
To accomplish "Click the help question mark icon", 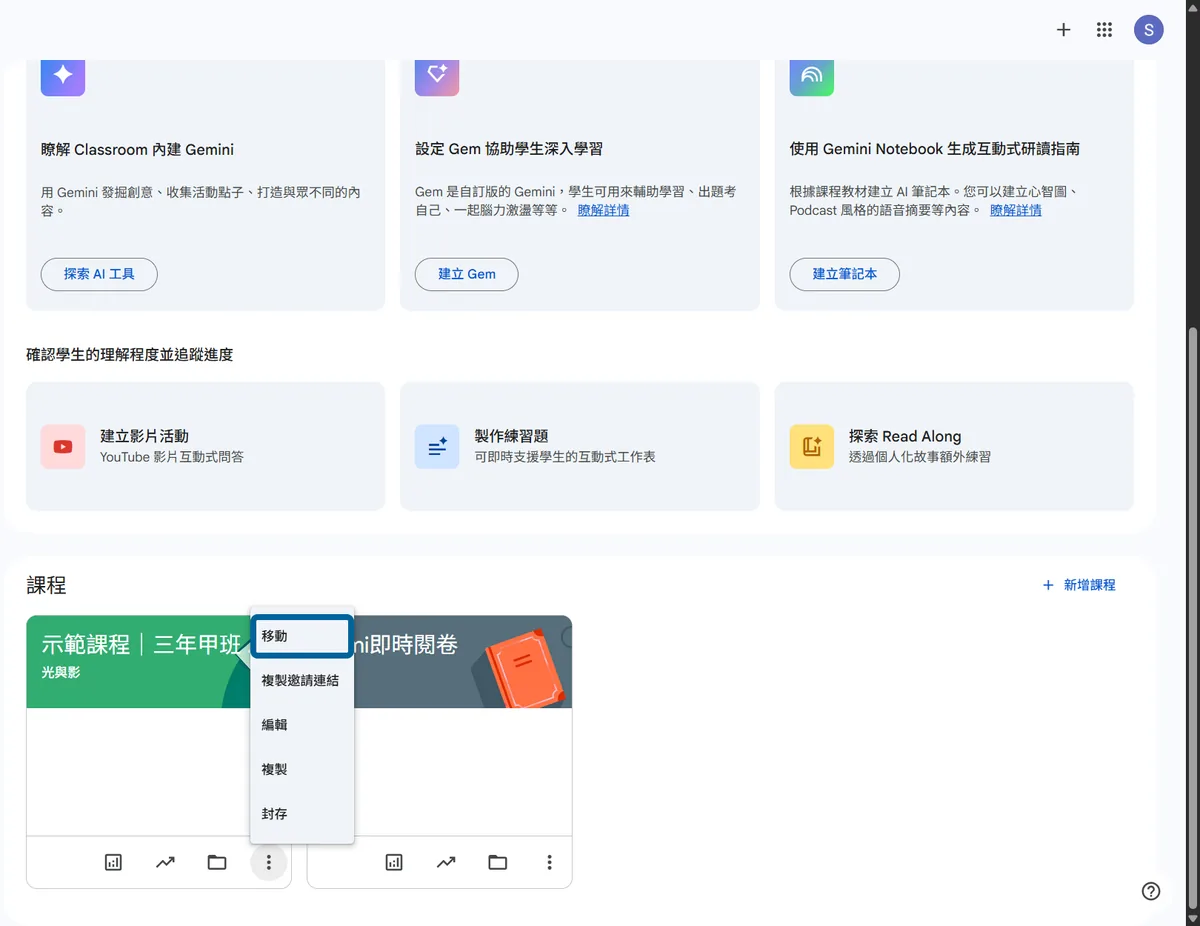I will tap(1151, 891).
